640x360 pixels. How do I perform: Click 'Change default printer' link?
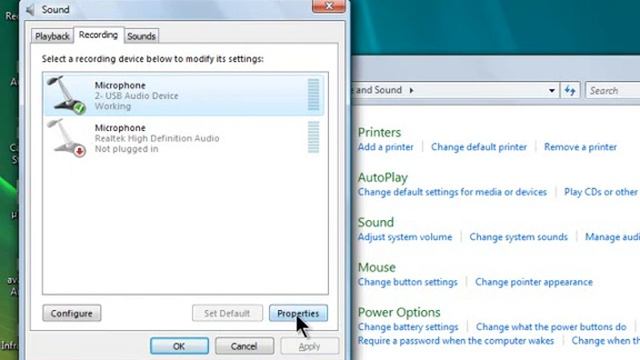(479, 147)
